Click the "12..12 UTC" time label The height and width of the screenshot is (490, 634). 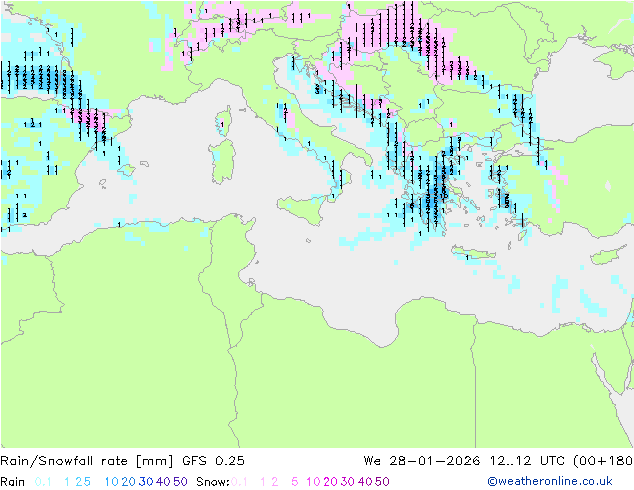(528, 460)
